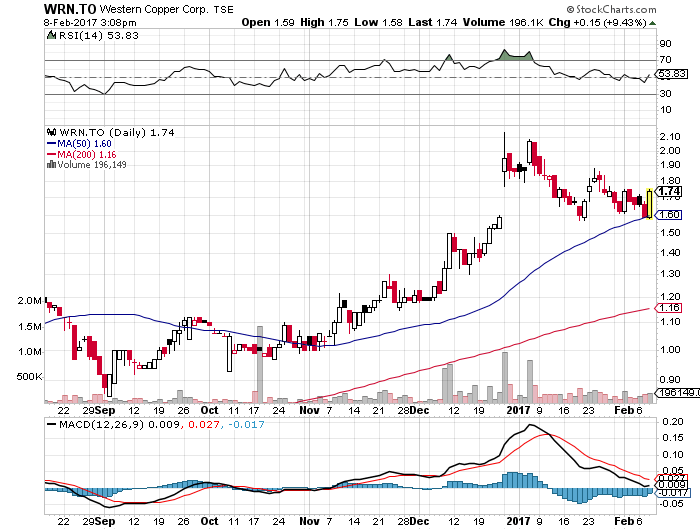Click the blue -0.017 MACD axis tag

pos(672,492)
